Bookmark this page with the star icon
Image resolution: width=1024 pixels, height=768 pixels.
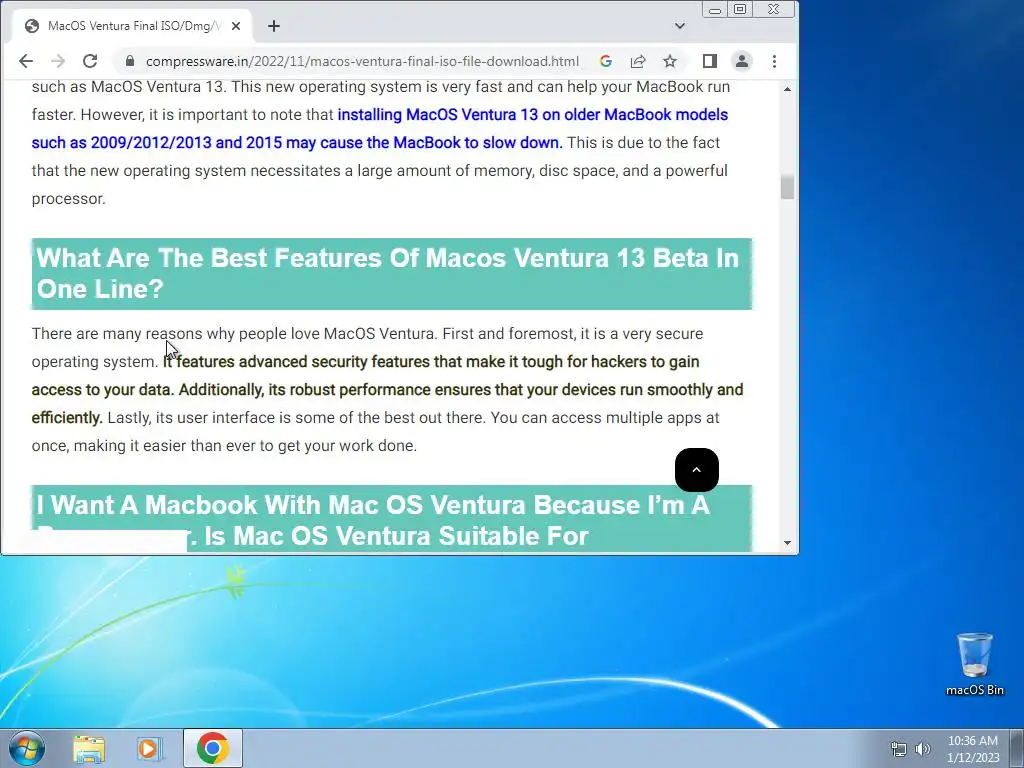pyautogui.click(x=669, y=61)
